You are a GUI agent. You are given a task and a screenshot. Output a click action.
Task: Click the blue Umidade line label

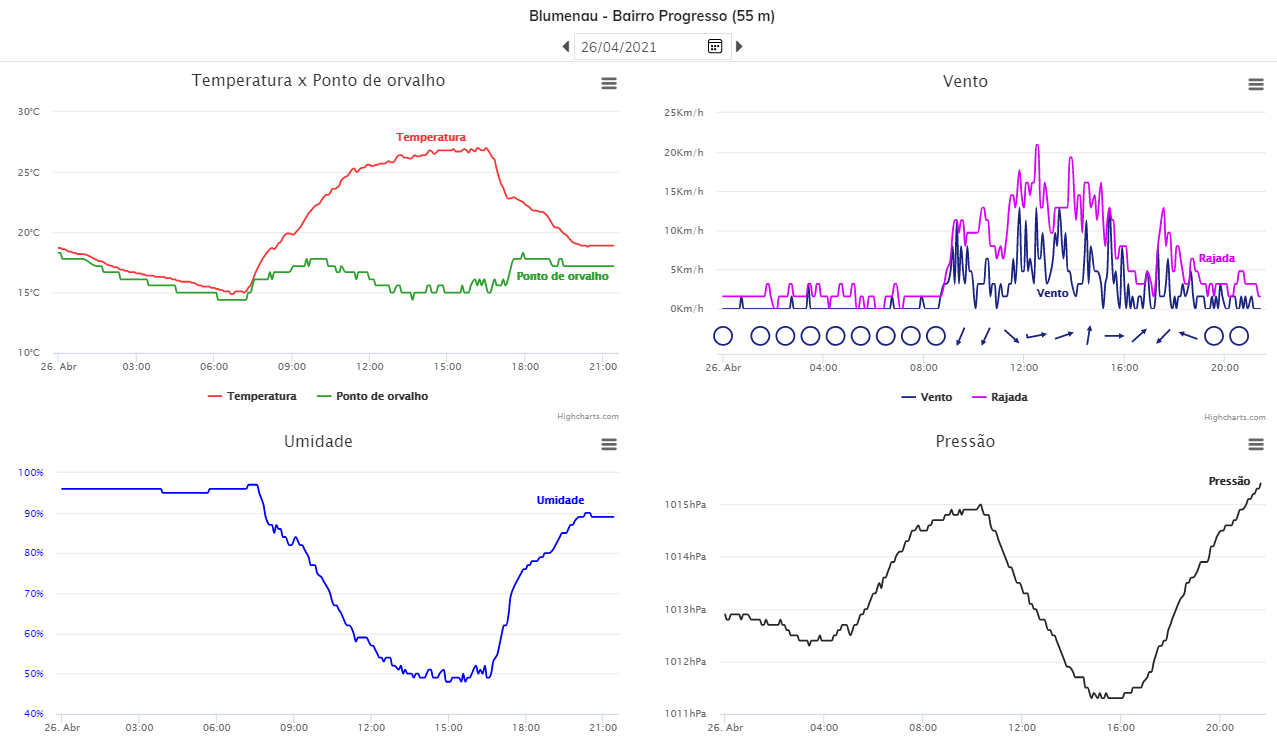(560, 500)
